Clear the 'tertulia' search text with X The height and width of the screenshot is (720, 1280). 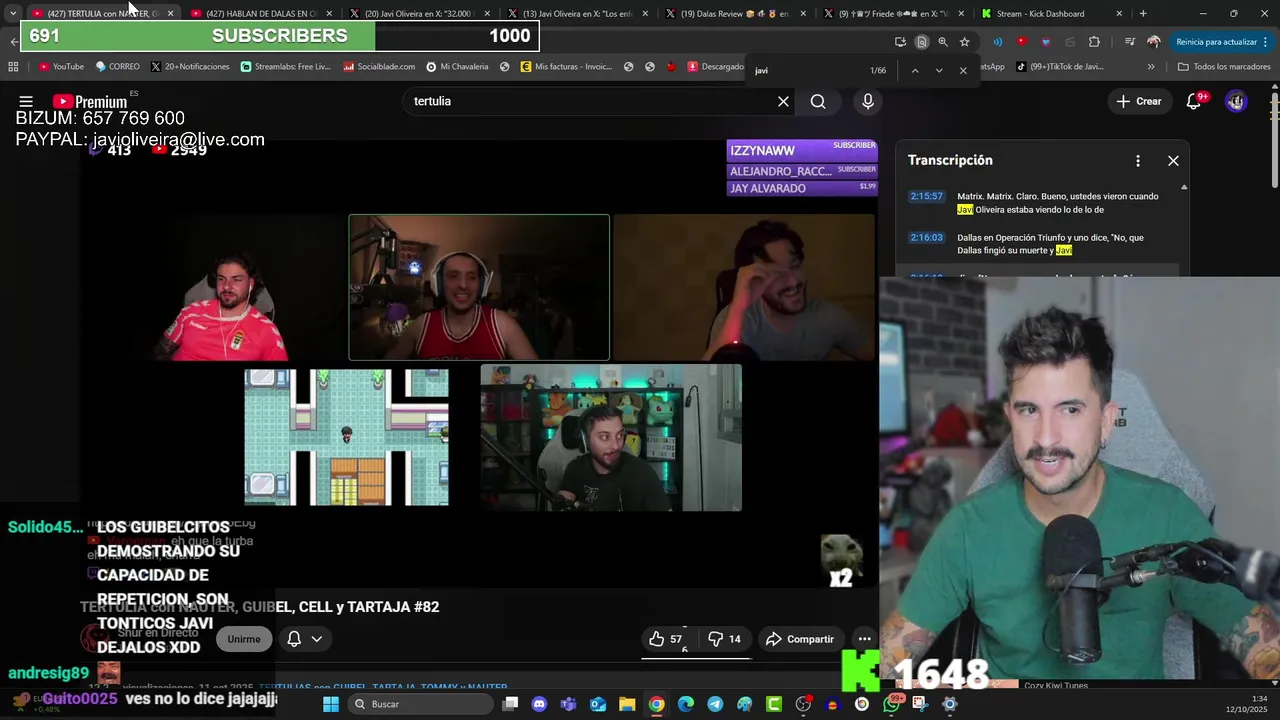(783, 101)
